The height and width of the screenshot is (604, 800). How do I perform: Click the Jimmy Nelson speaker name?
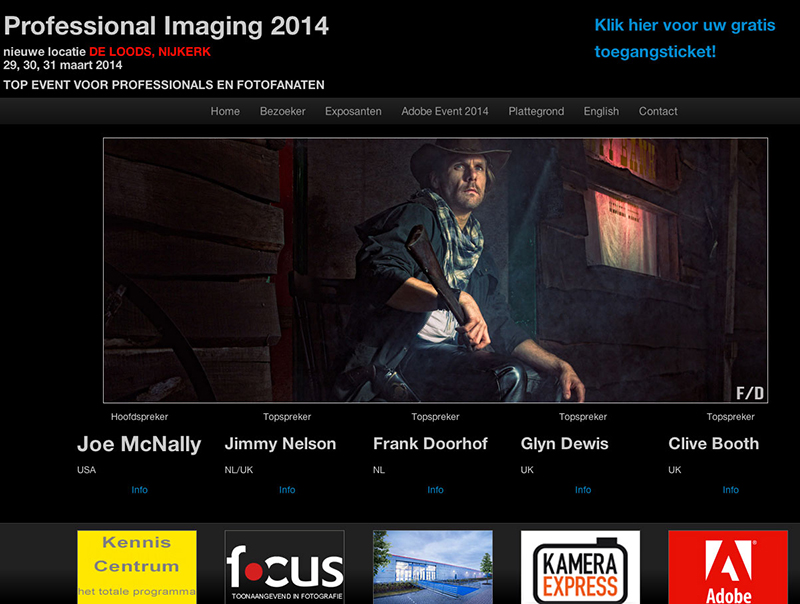click(x=280, y=444)
